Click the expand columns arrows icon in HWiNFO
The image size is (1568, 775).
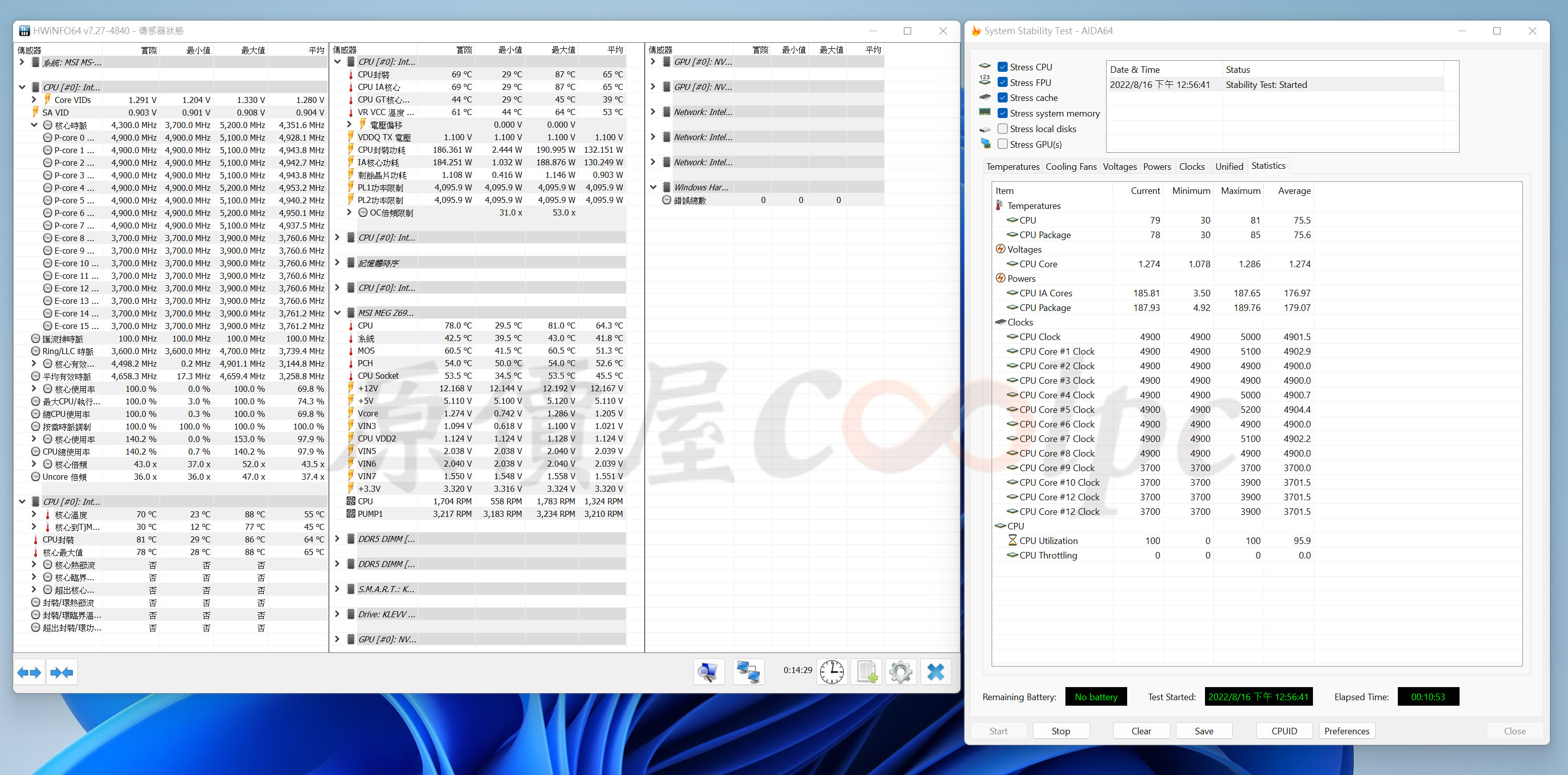pos(29,672)
